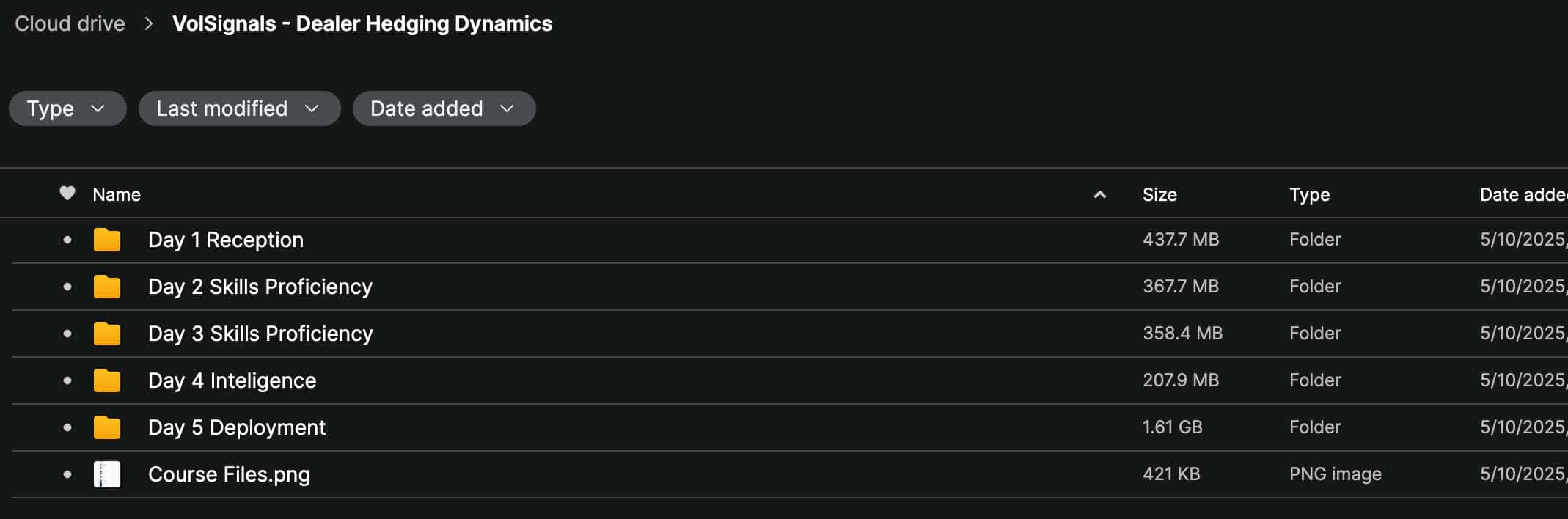
Task: Toggle favorite dot for Day 5 Deployment
Action: pyautogui.click(x=67, y=427)
